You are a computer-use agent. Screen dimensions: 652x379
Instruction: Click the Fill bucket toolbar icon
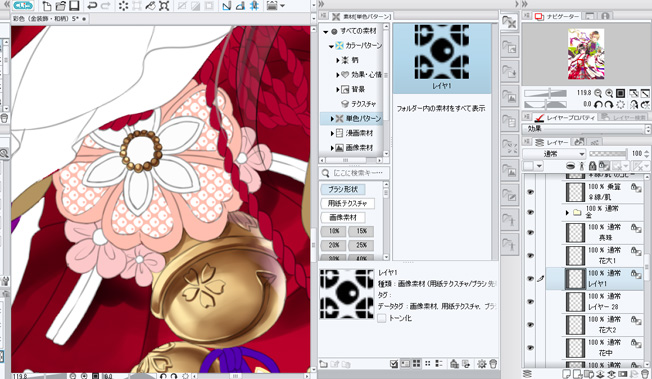[x=150, y=6]
